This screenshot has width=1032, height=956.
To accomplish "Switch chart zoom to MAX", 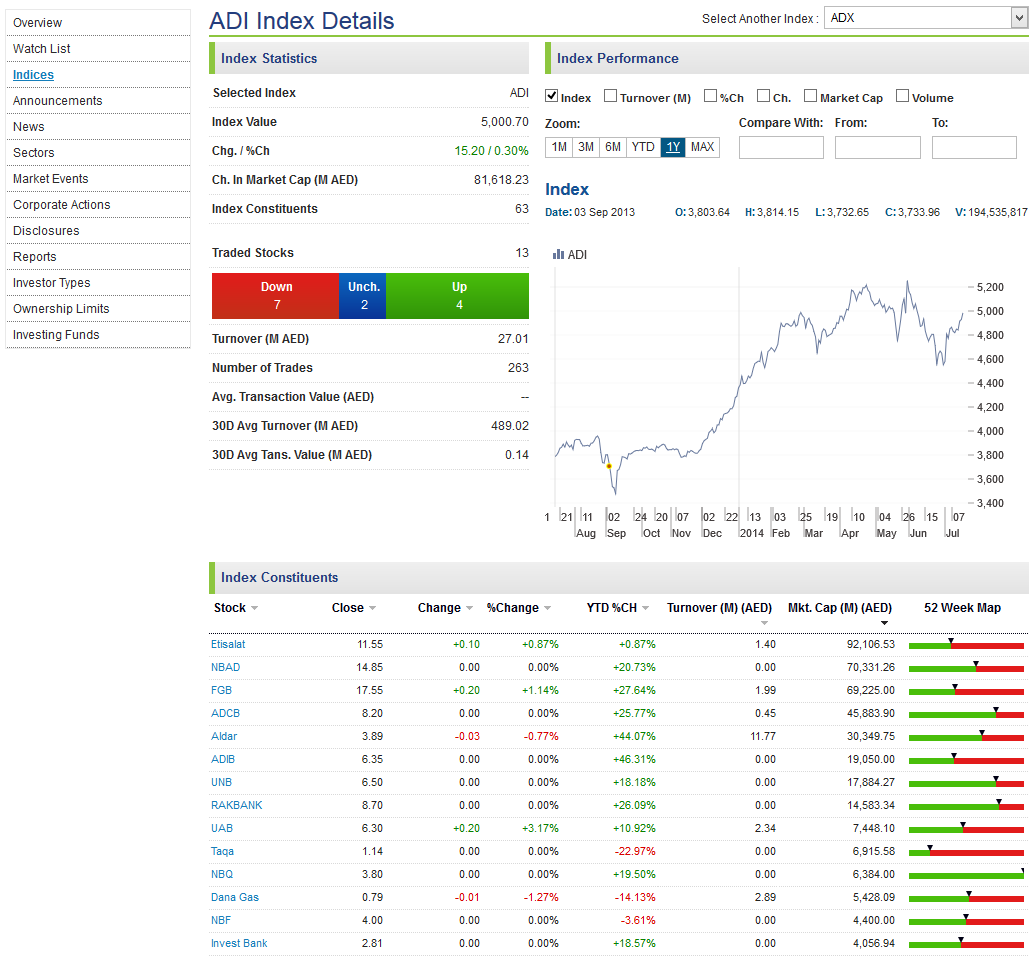I will coord(702,147).
